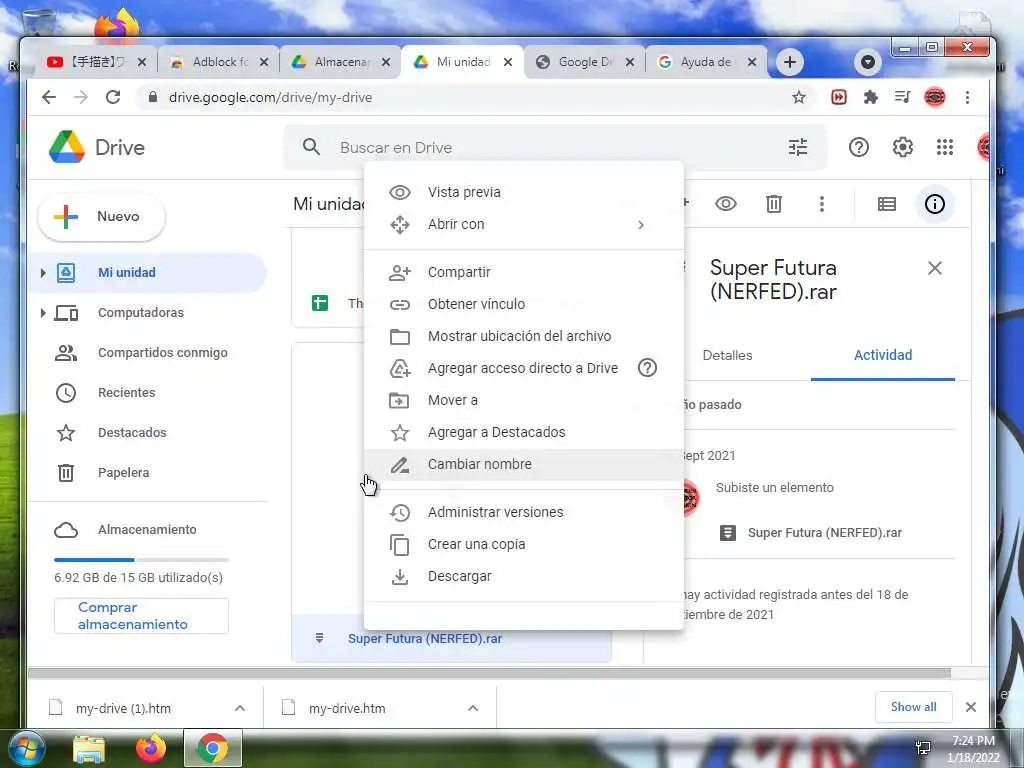Click Show all downloads
Viewport: 1024px width, 768px height.
pyautogui.click(x=913, y=707)
